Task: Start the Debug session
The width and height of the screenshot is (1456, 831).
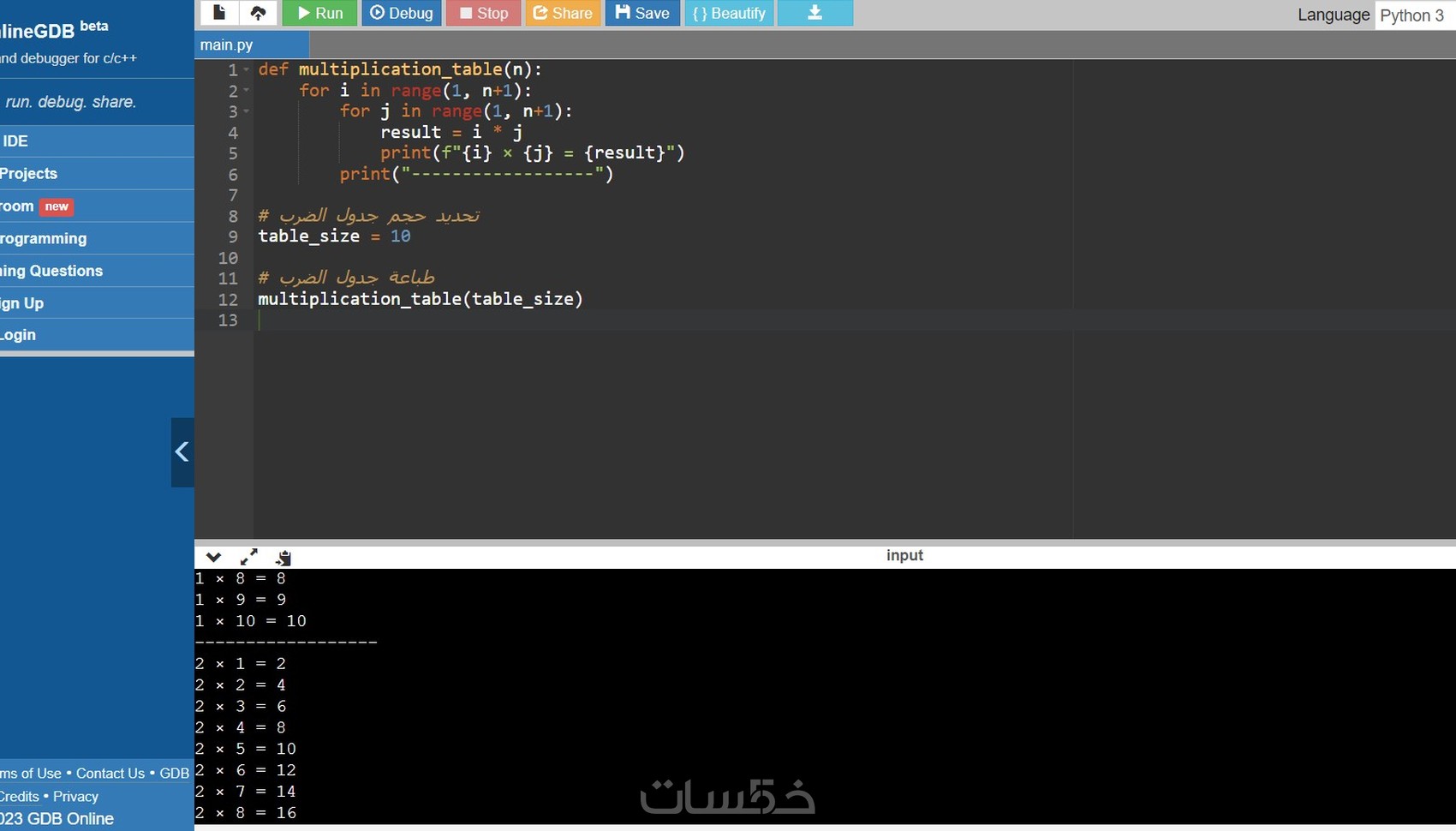Action: pyautogui.click(x=401, y=13)
